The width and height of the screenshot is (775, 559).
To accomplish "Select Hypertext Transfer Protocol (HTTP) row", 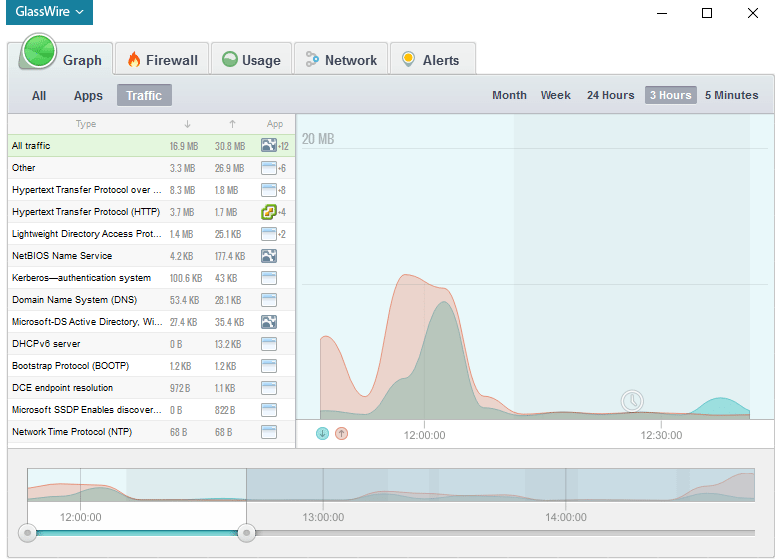I will pyautogui.click(x=151, y=212).
